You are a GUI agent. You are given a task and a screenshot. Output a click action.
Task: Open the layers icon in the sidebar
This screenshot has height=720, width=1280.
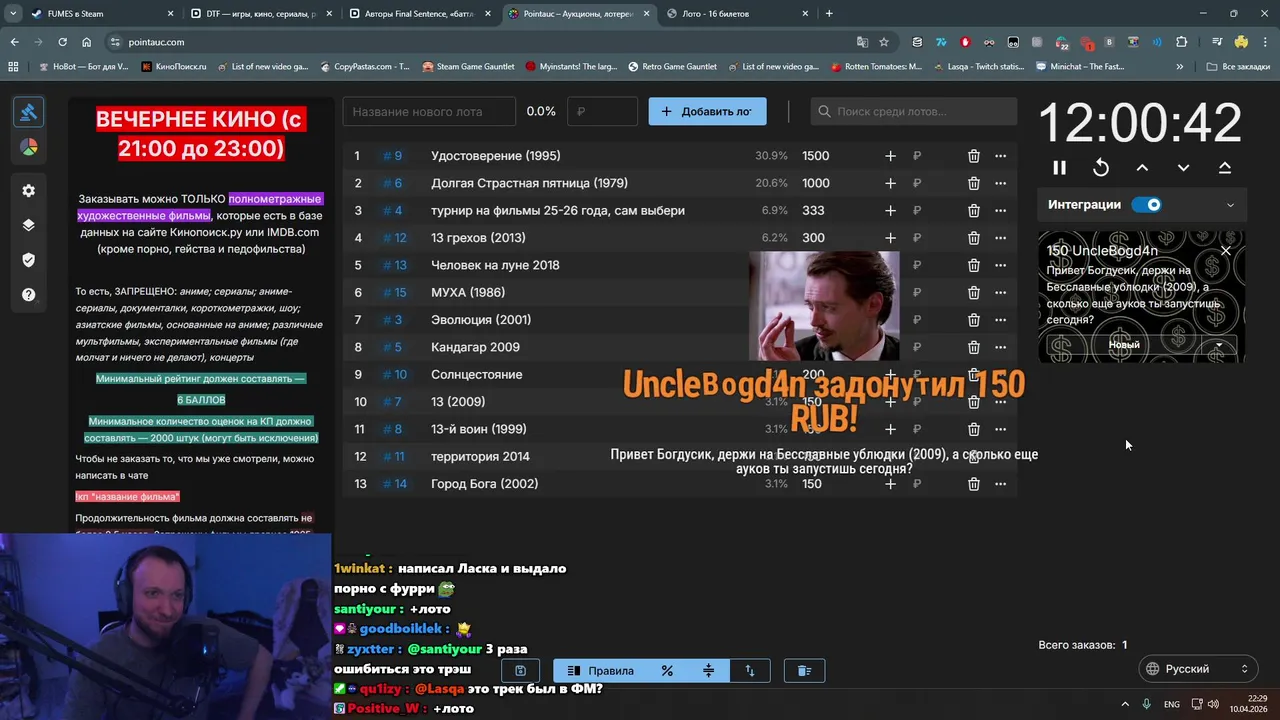pos(28,225)
